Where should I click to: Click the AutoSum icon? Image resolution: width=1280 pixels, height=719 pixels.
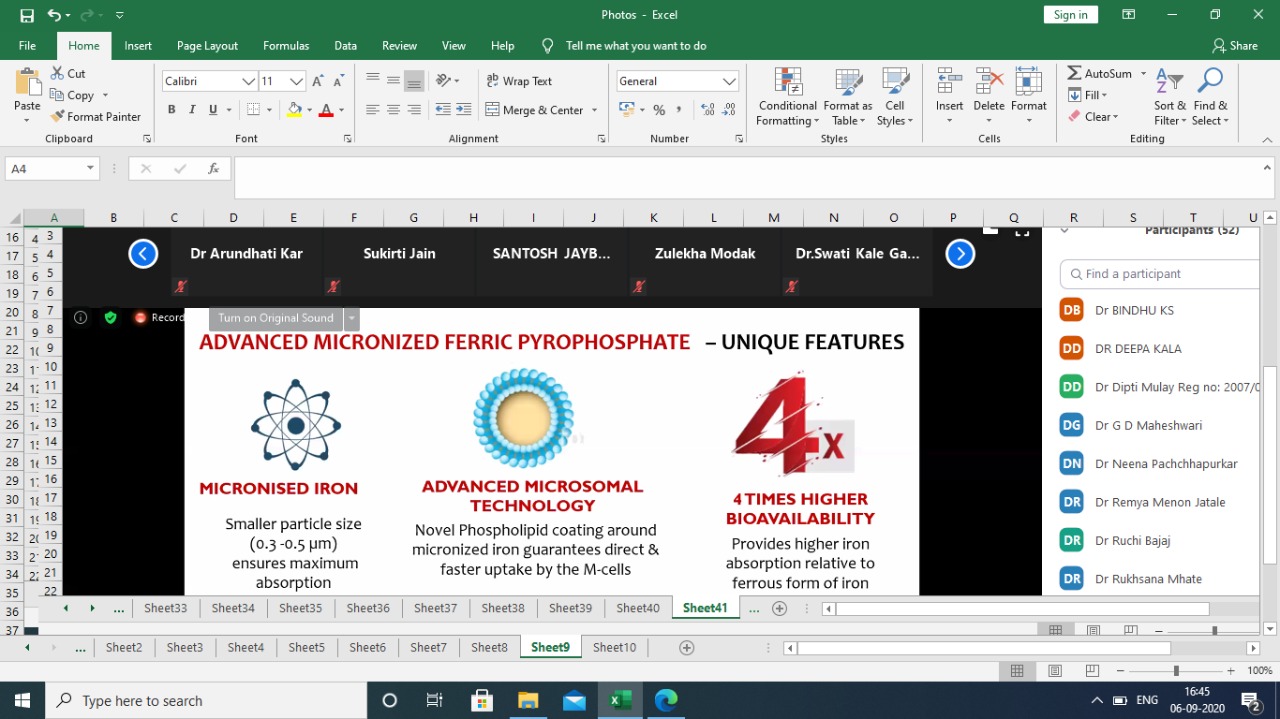[x=1074, y=73]
